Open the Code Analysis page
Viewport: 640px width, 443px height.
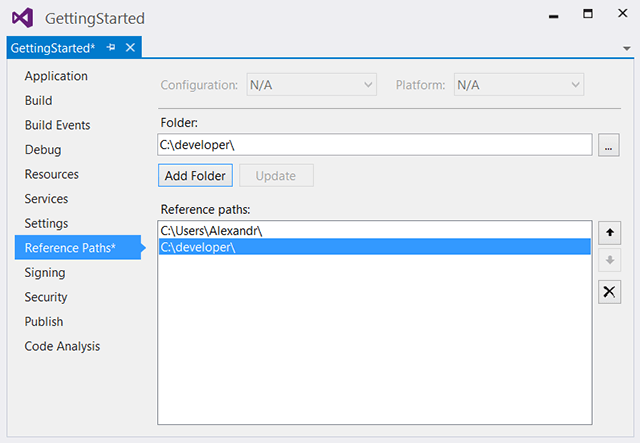62,346
